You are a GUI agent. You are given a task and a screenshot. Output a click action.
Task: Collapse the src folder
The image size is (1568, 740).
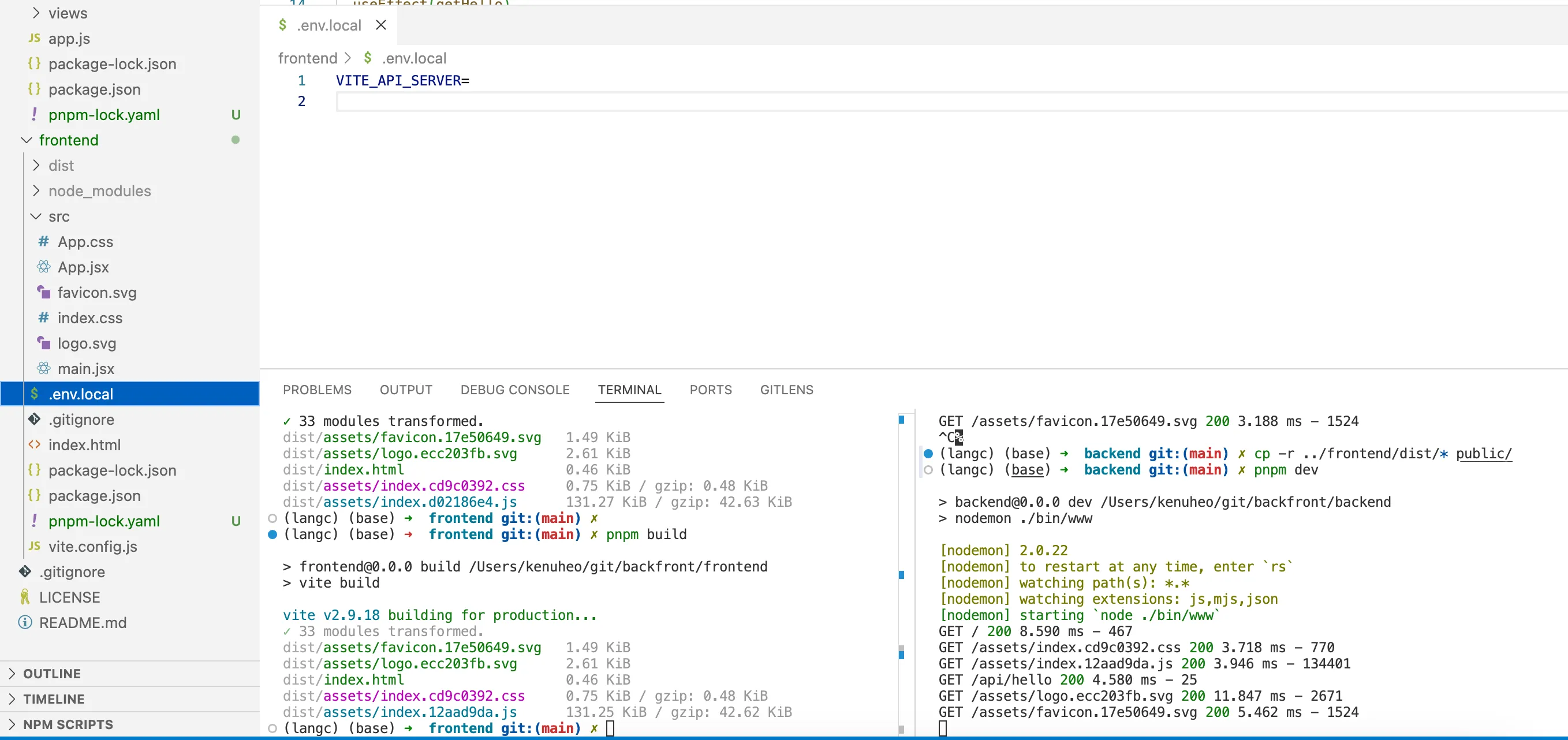[36, 216]
